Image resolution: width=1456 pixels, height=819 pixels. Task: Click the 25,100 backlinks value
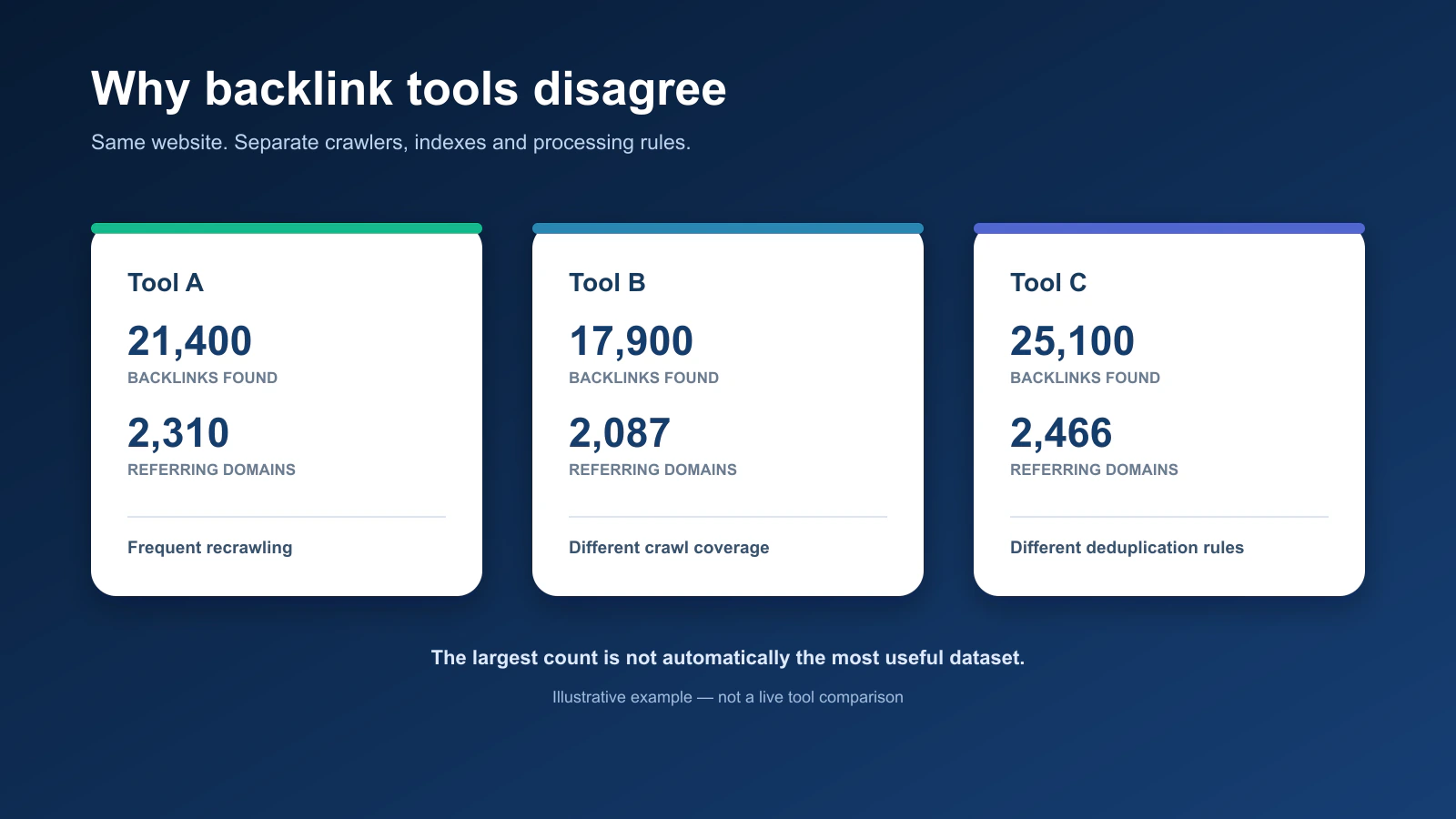coord(1072,341)
